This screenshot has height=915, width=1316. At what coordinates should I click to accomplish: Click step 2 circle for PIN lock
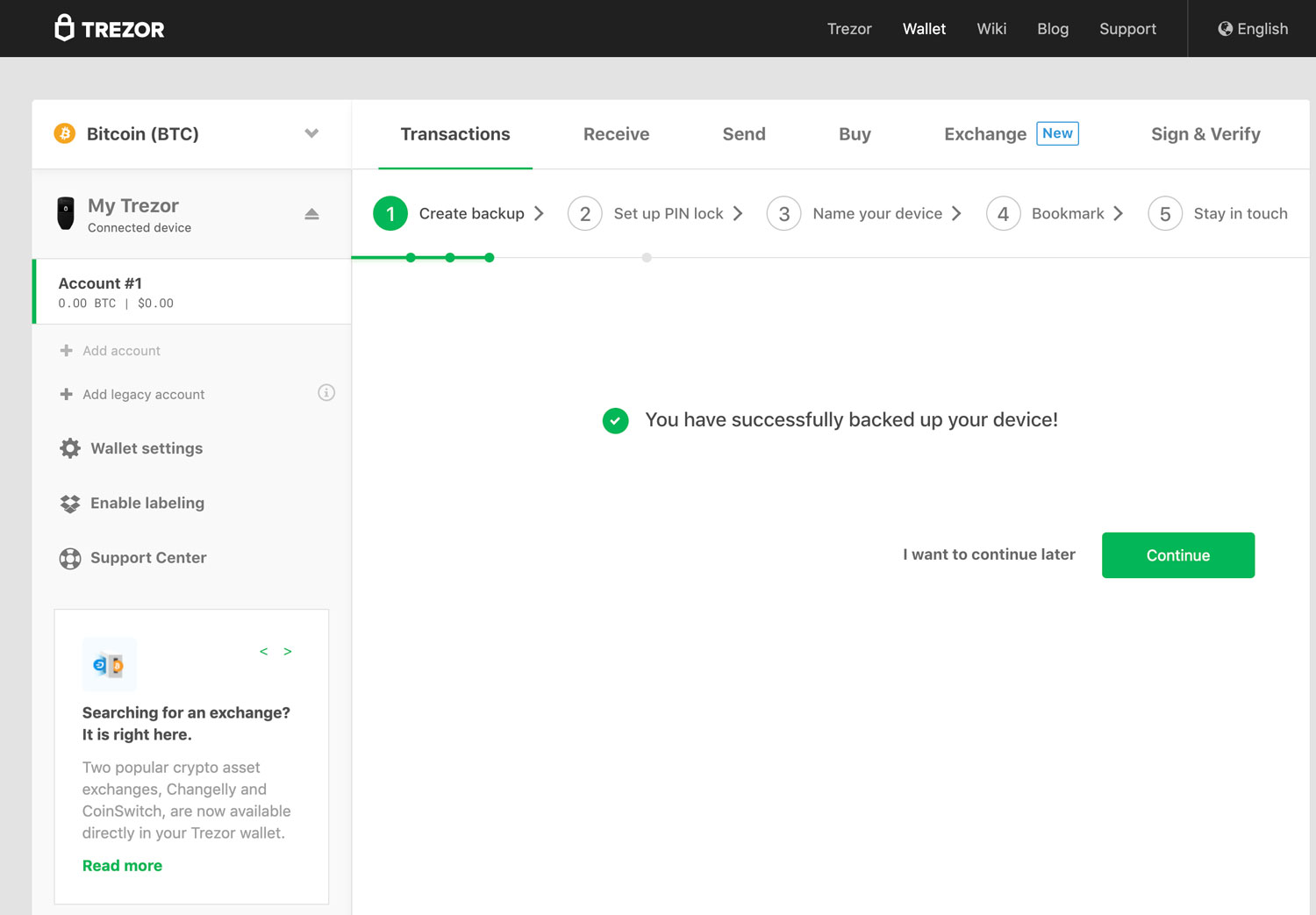tap(585, 213)
